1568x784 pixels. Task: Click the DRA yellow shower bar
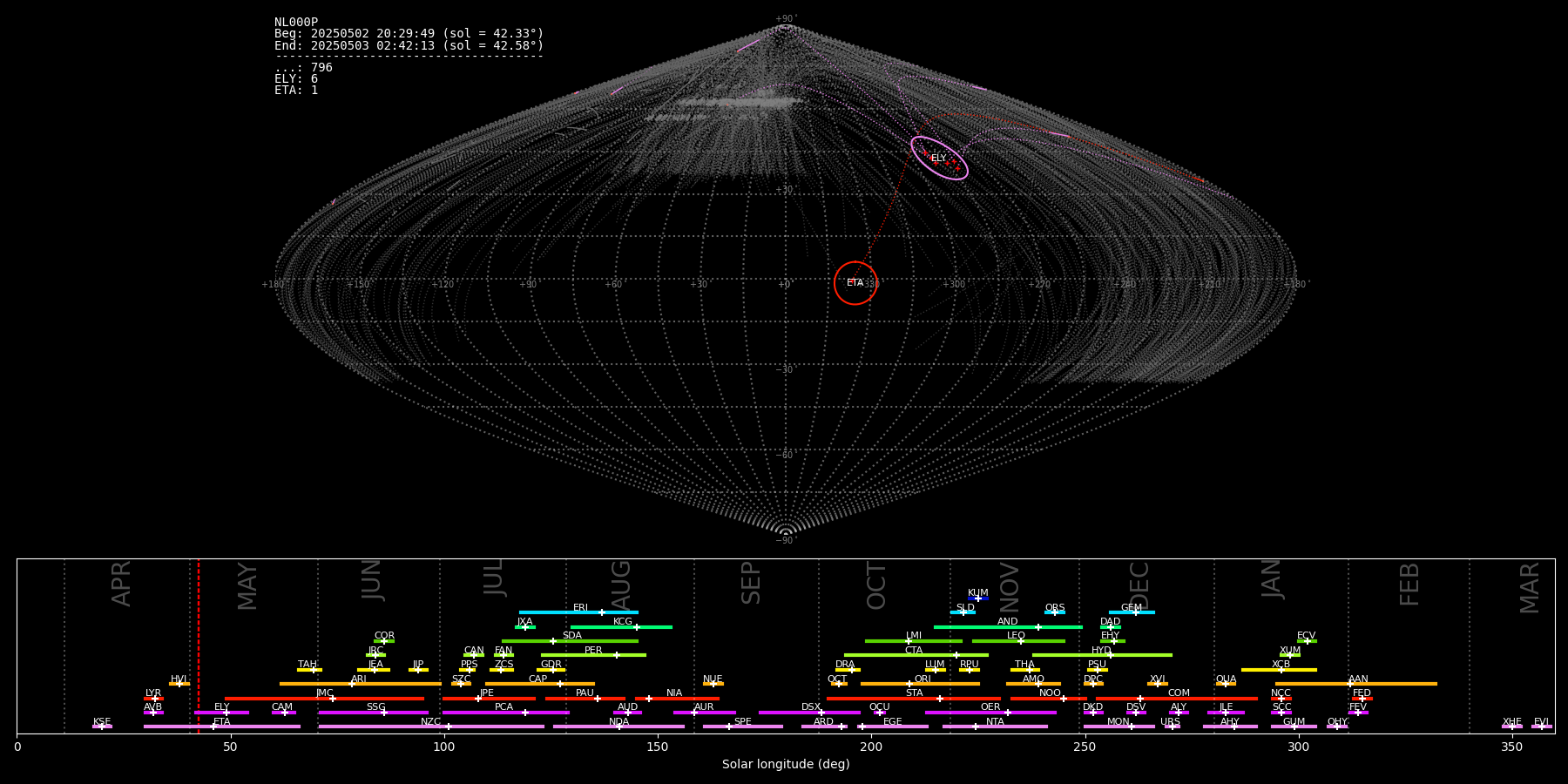point(848,670)
